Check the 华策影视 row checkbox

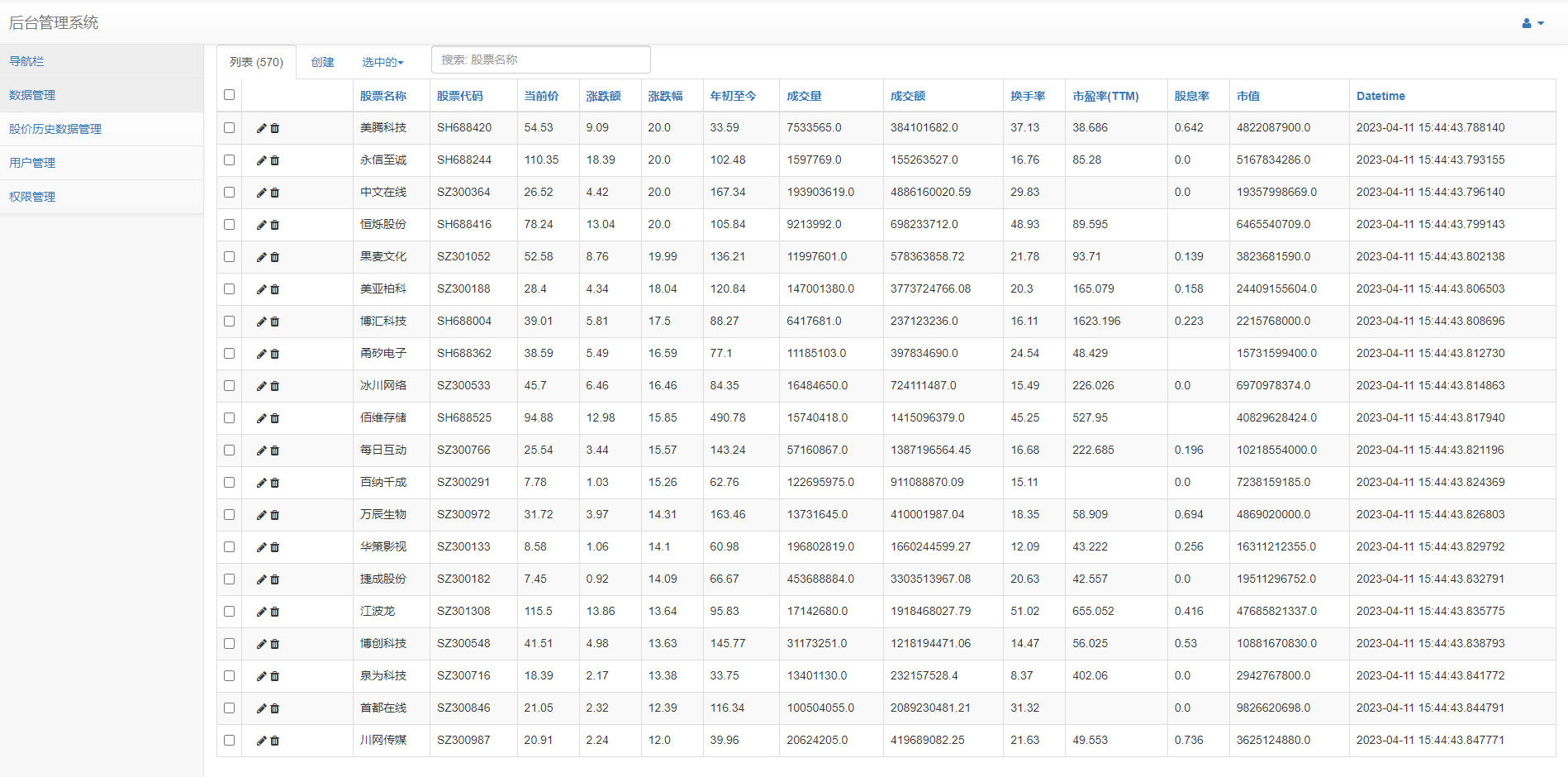pos(230,547)
